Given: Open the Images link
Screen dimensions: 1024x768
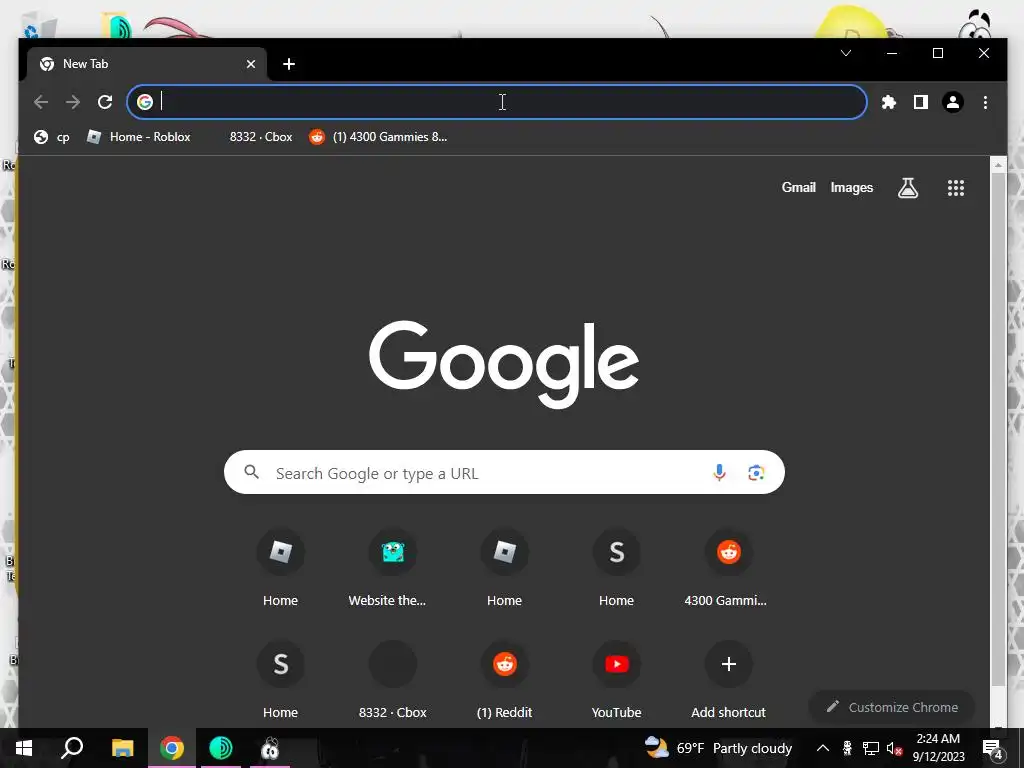Looking at the screenshot, I should (x=852, y=187).
